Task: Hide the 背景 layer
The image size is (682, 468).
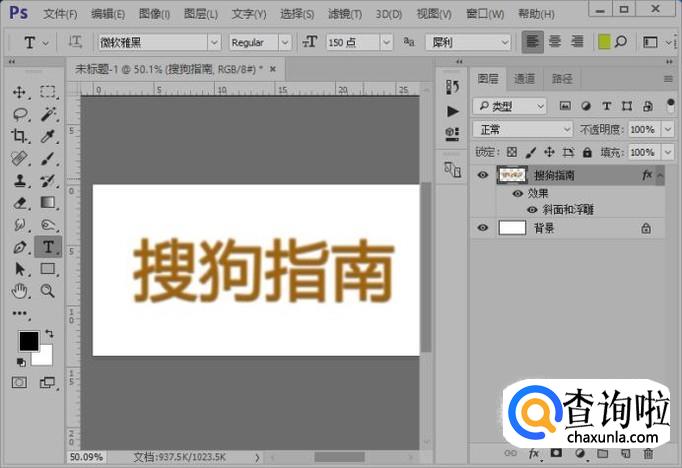Action: (482, 228)
